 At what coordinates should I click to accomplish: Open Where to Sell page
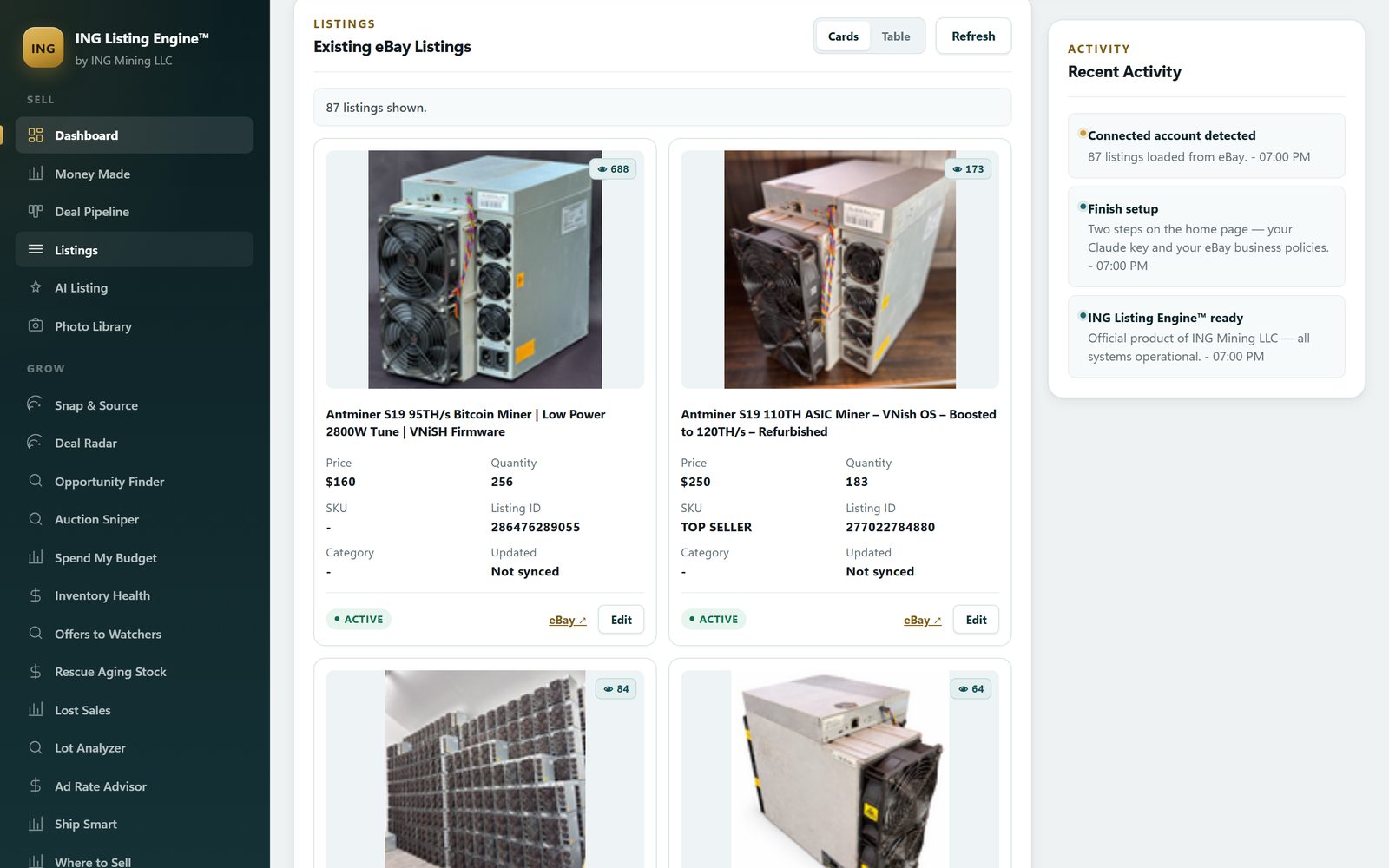tap(135, 858)
